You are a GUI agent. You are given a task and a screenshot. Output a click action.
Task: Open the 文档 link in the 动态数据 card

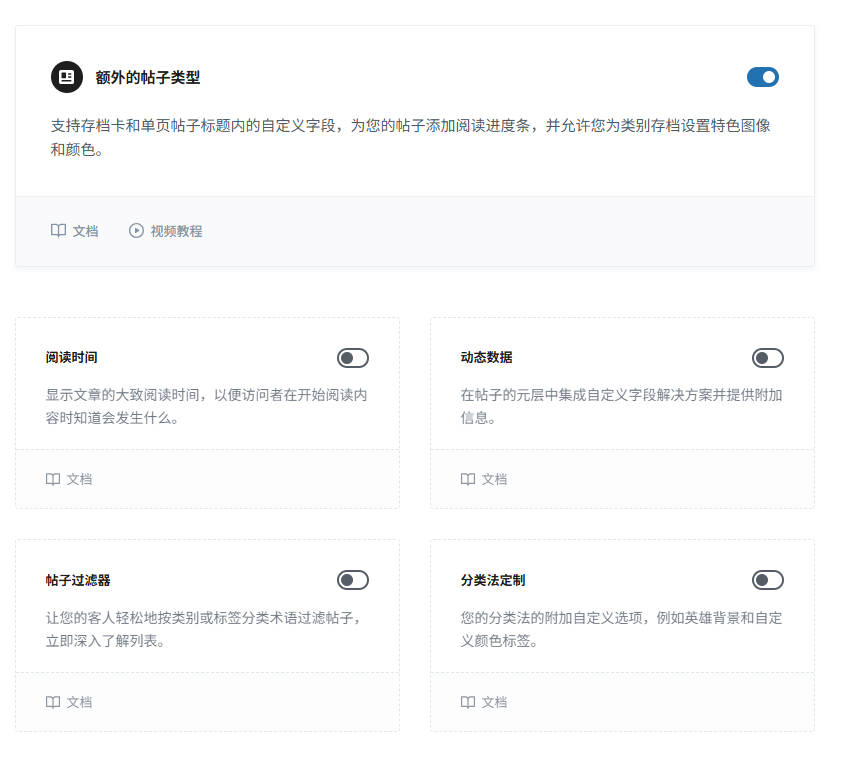pos(493,479)
